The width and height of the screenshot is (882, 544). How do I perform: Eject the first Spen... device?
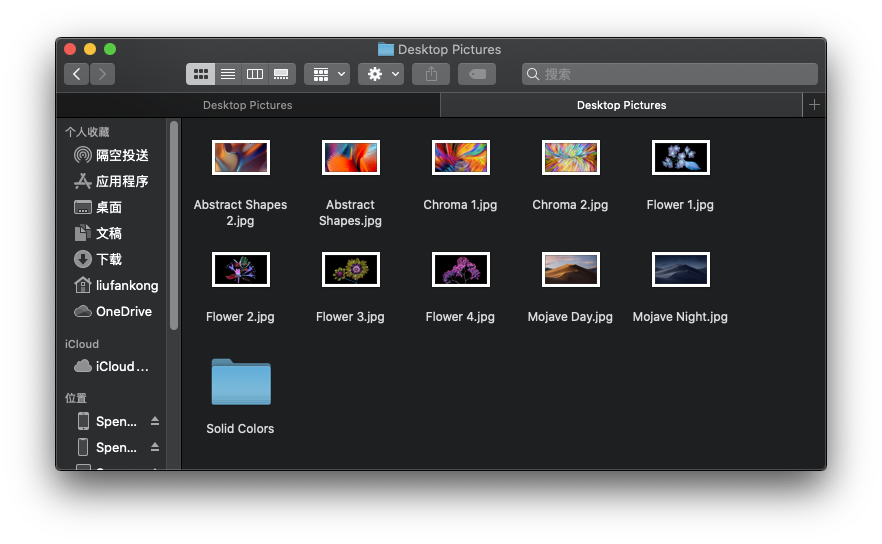pyautogui.click(x=155, y=421)
